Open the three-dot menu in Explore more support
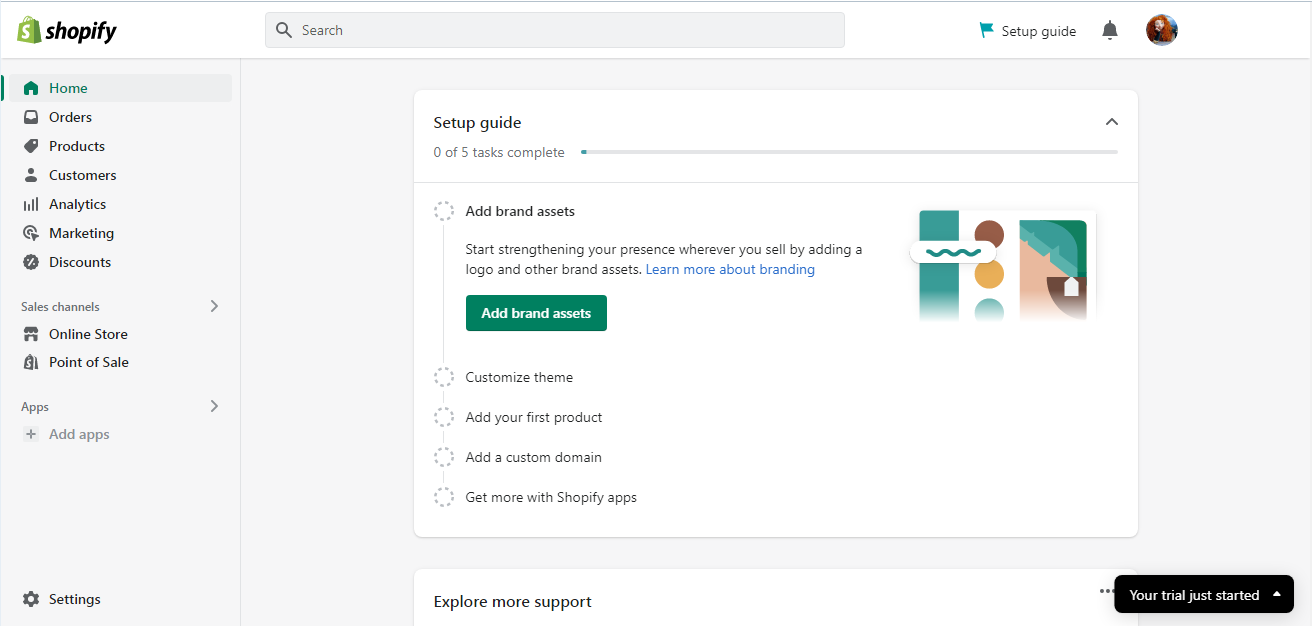 click(1106, 591)
